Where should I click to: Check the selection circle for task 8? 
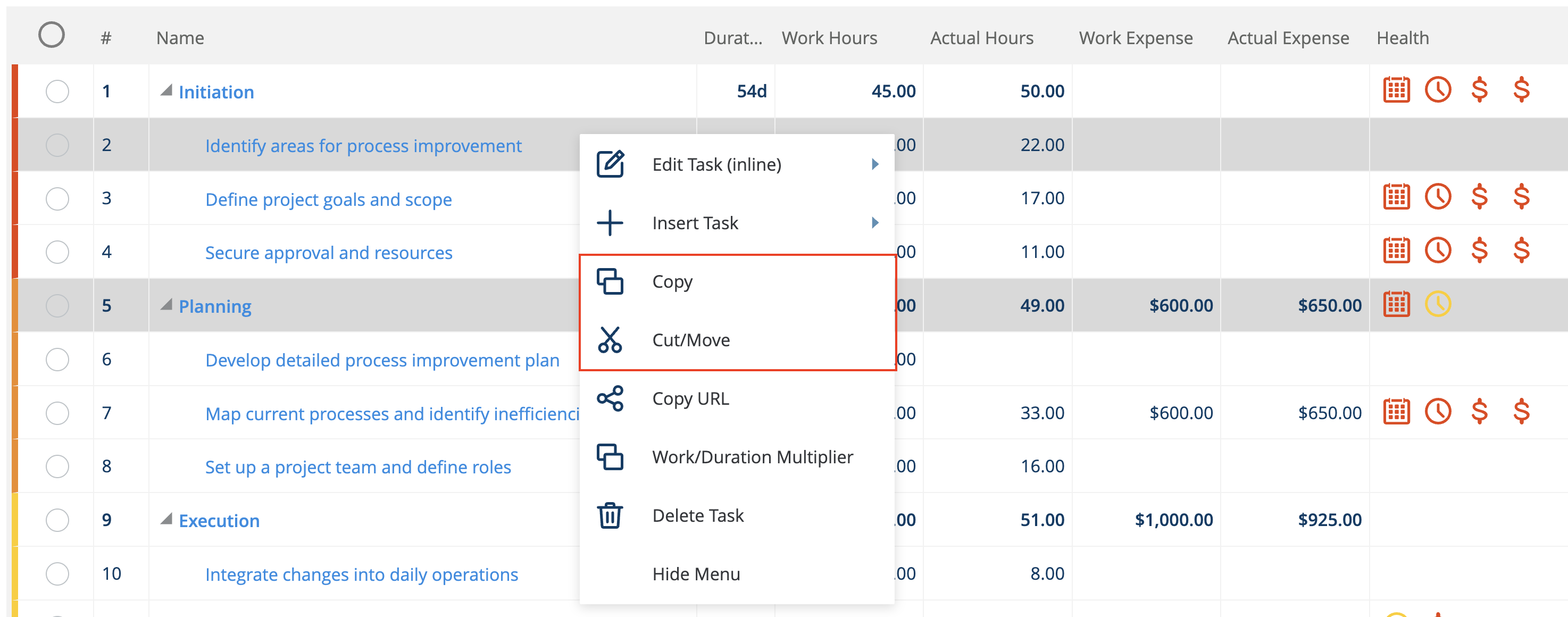pyautogui.click(x=57, y=466)
